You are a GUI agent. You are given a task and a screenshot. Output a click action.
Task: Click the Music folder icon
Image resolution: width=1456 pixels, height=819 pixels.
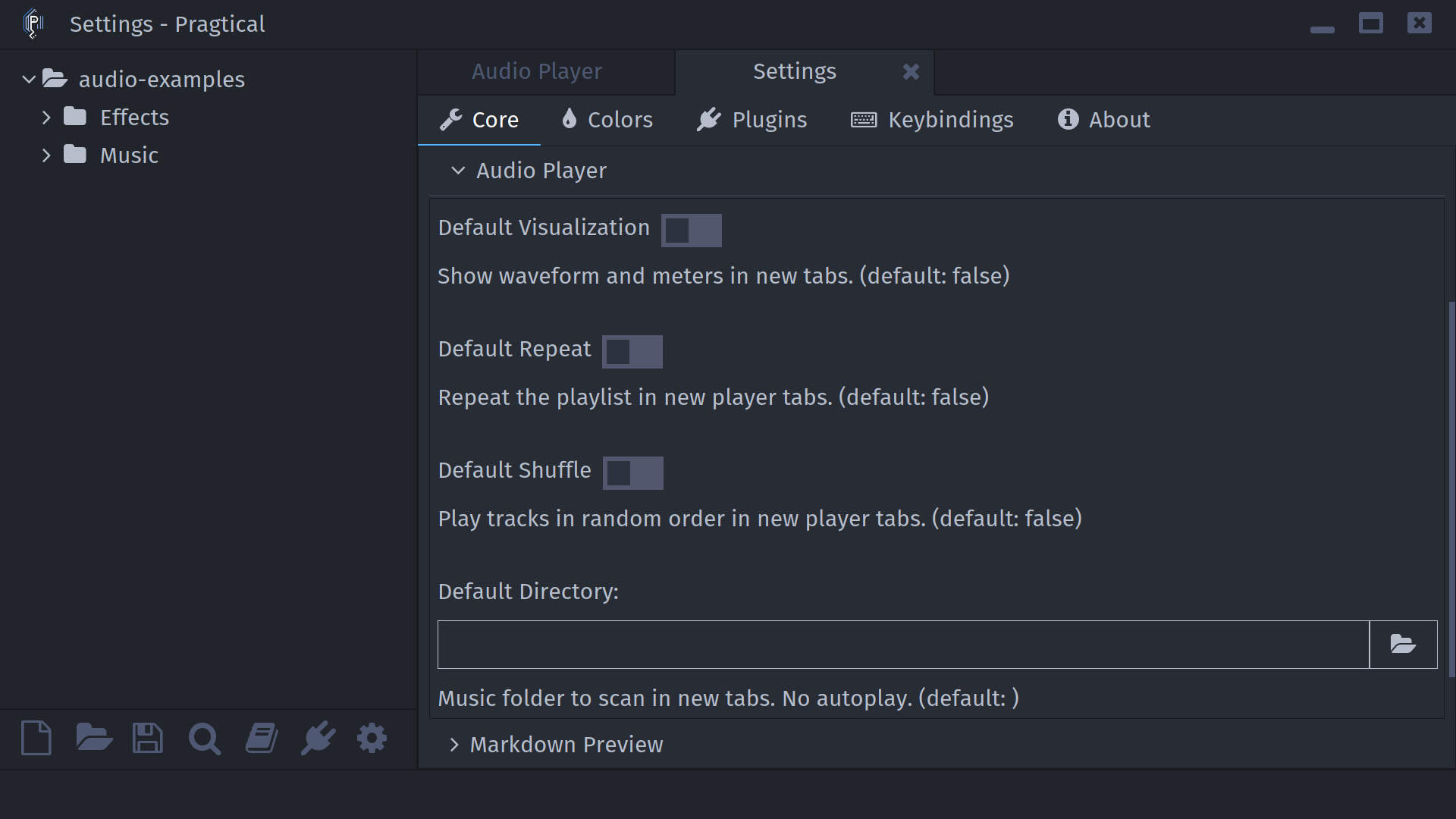point(75,155)
